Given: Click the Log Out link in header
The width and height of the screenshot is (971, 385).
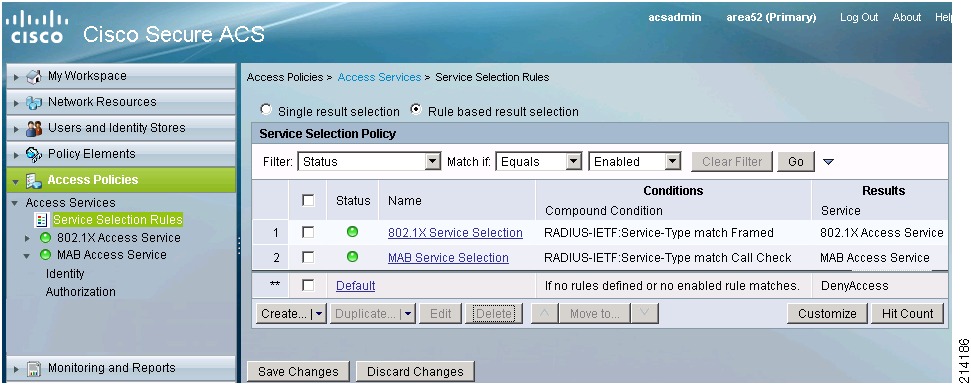Looking at the screenshot, I should click(x=859, y=17).
